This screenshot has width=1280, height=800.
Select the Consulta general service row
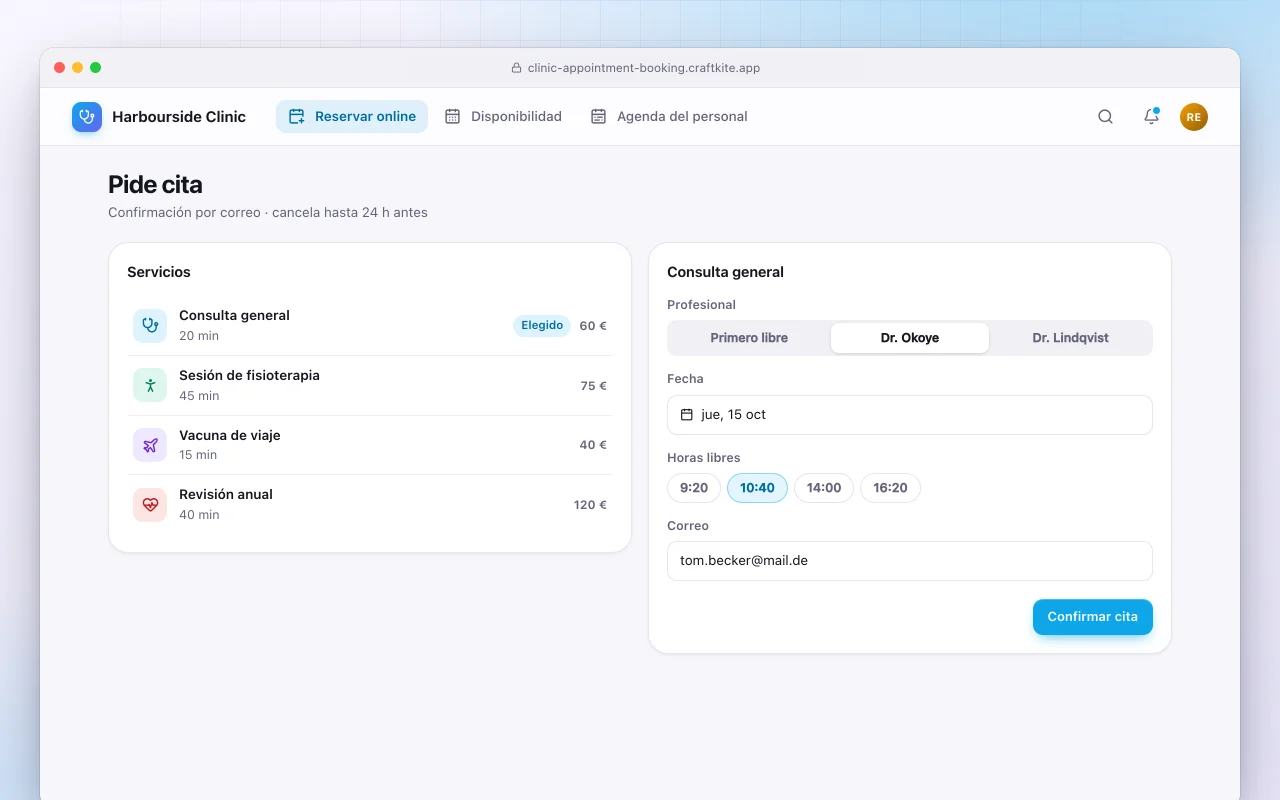coord(370,325)
